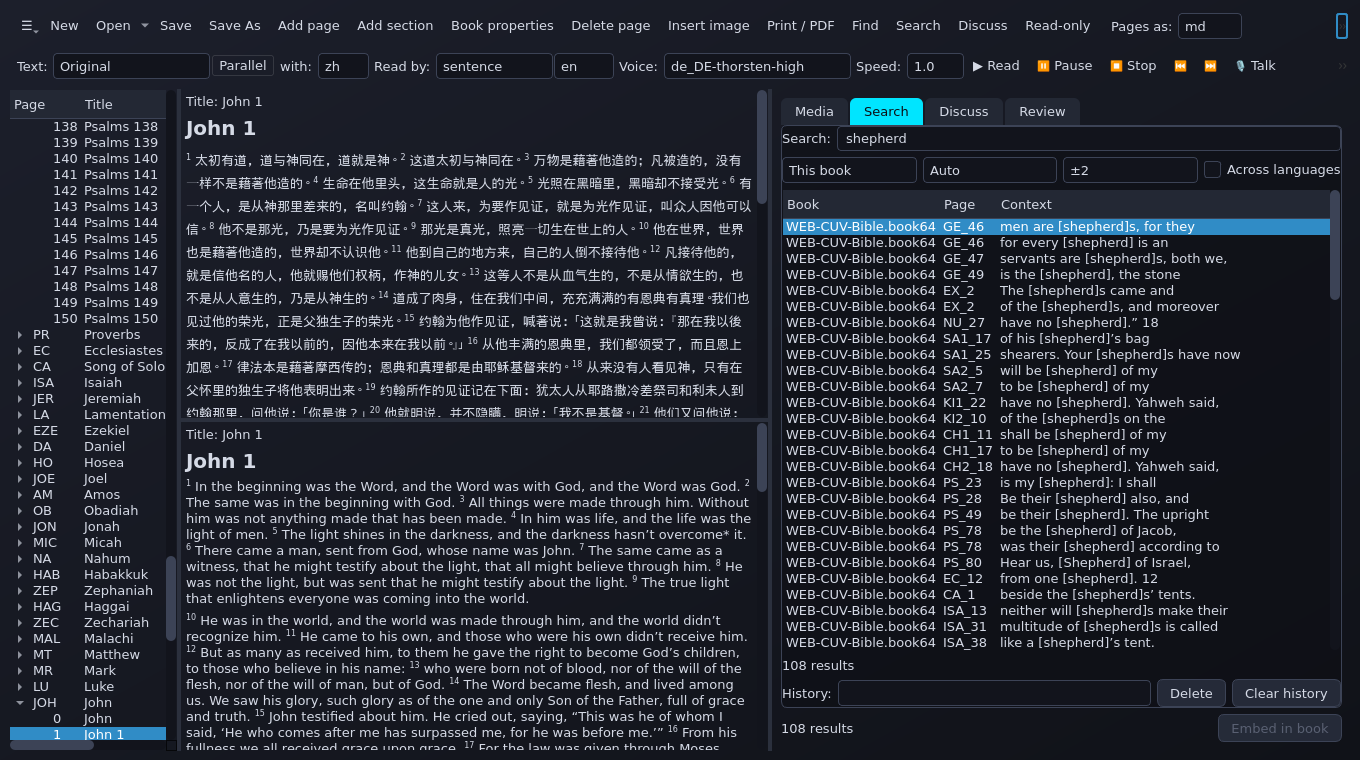Open the Pages as format dropdown

tap(1209, 26)
